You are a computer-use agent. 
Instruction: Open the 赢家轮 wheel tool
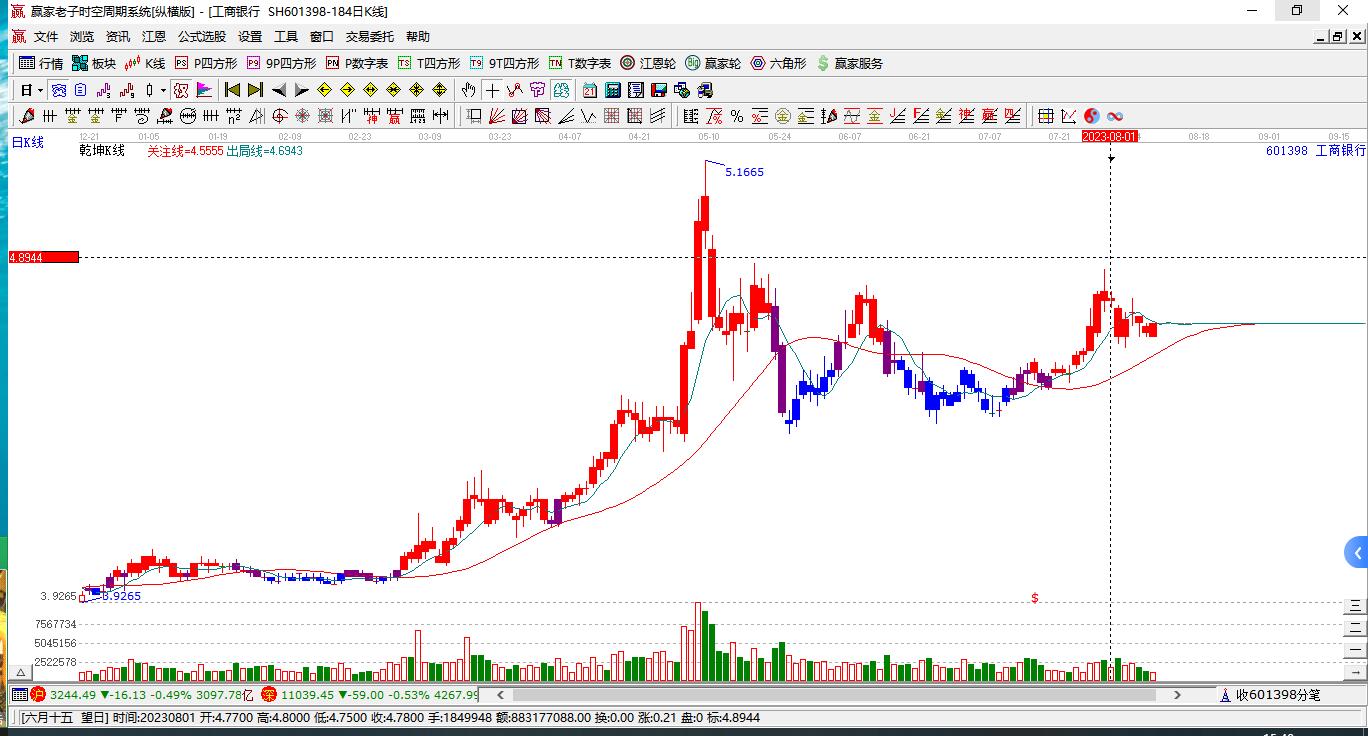pyautogui.click(x=713, y=63)
